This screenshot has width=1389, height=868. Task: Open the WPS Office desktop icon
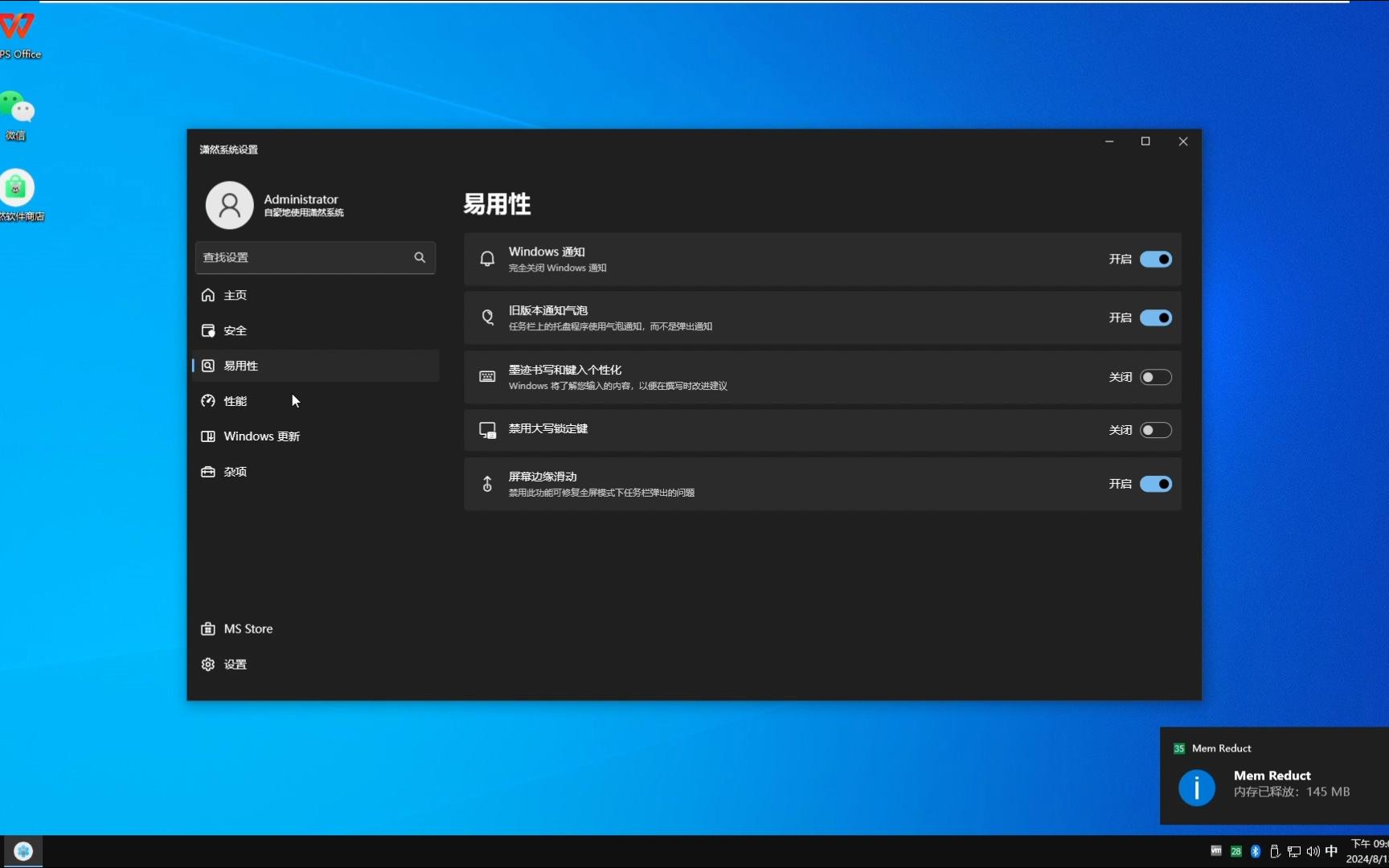point(18,35)
